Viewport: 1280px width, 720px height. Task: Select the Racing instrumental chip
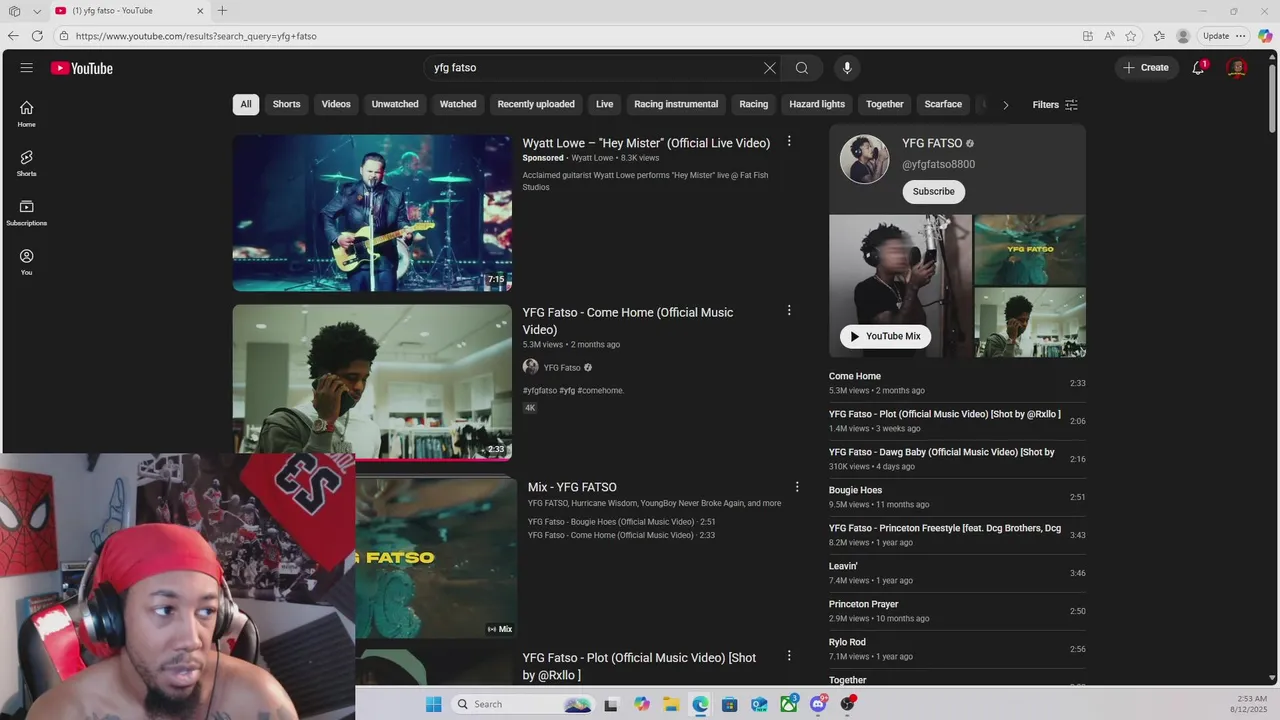click(x=676, y=104)
